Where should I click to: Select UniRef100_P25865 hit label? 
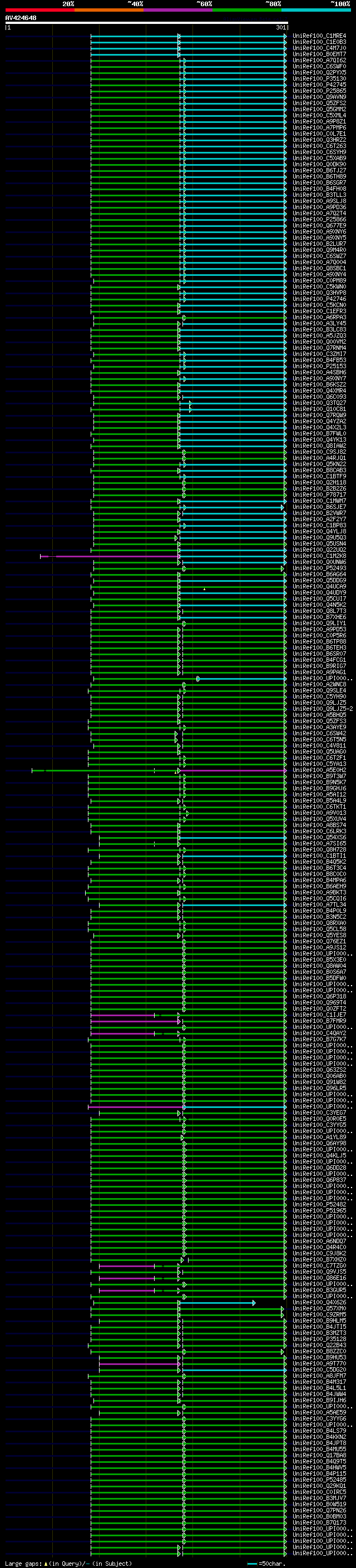point(319,91)
